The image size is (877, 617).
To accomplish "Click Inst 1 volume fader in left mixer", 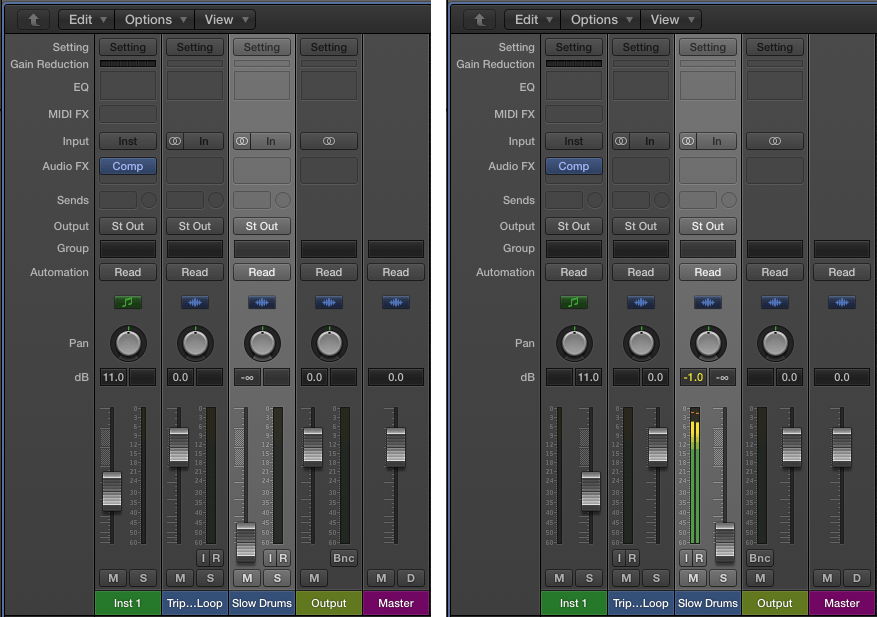I will click(x=112, y=491).
